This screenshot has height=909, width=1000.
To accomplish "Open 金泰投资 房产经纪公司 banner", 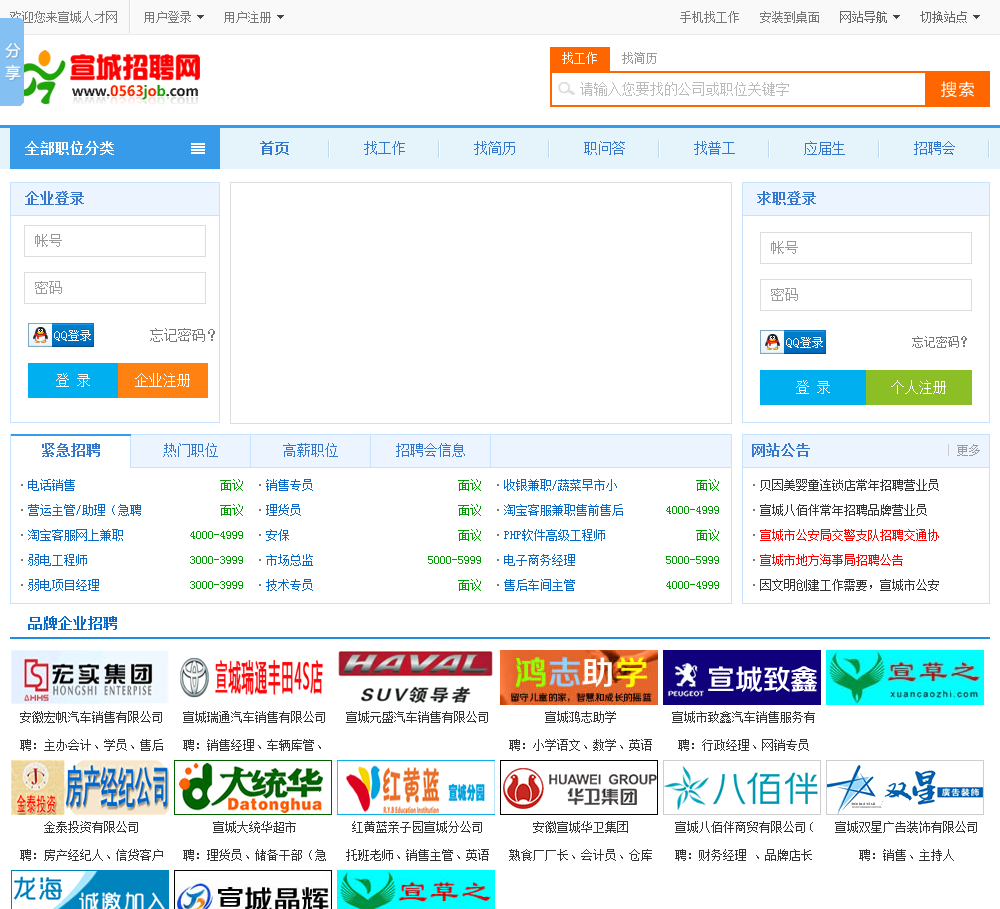I will tap(90, 787).
